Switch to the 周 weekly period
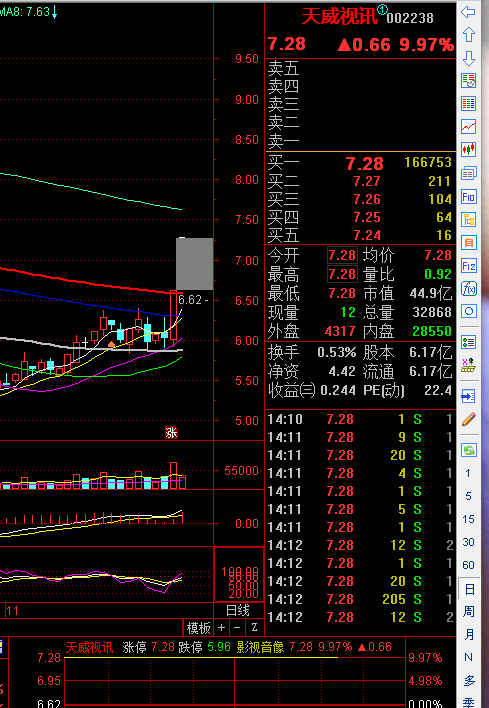Image resolution: width=489 pixels, height=708 pixels. [x=469, y=612]
